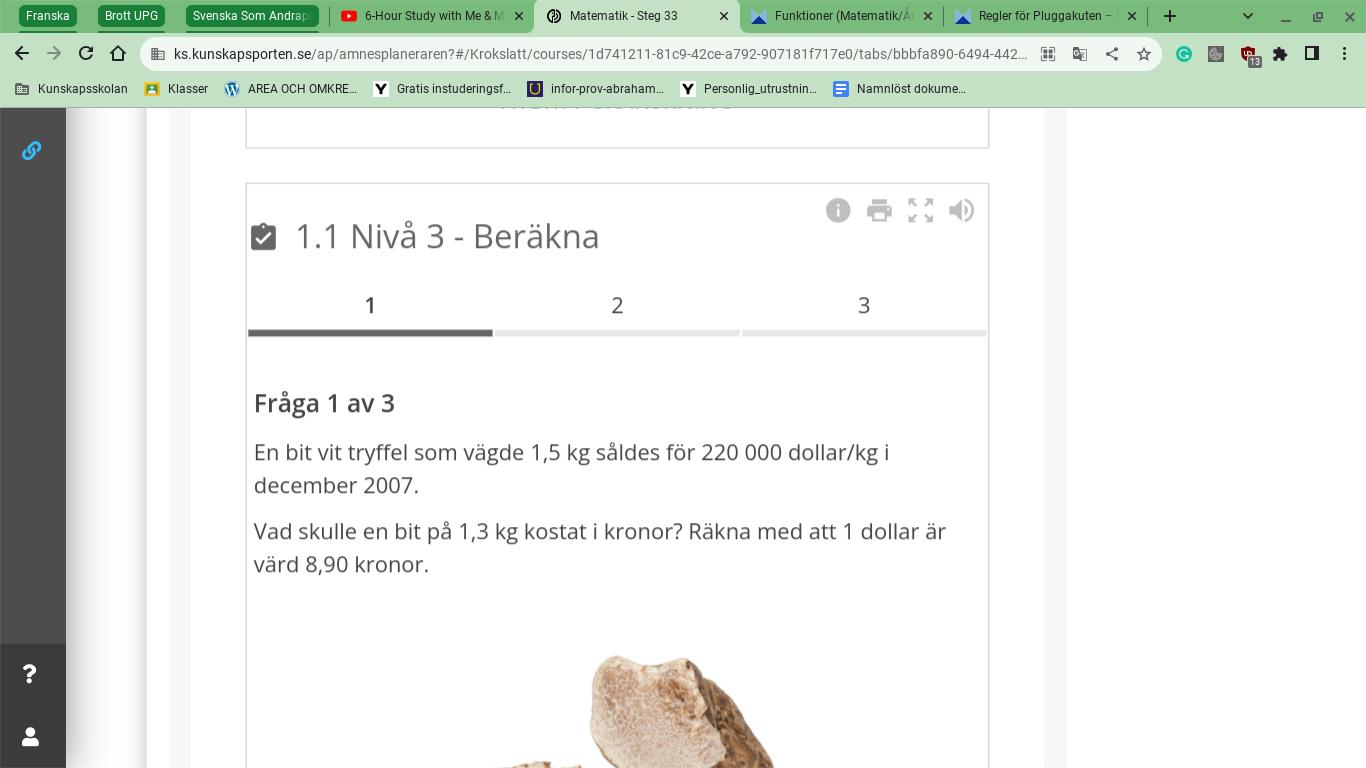Expand the tab search dropdown arrow
The height and width of the screenshot is (768, 1366).
coord(1247,16)
